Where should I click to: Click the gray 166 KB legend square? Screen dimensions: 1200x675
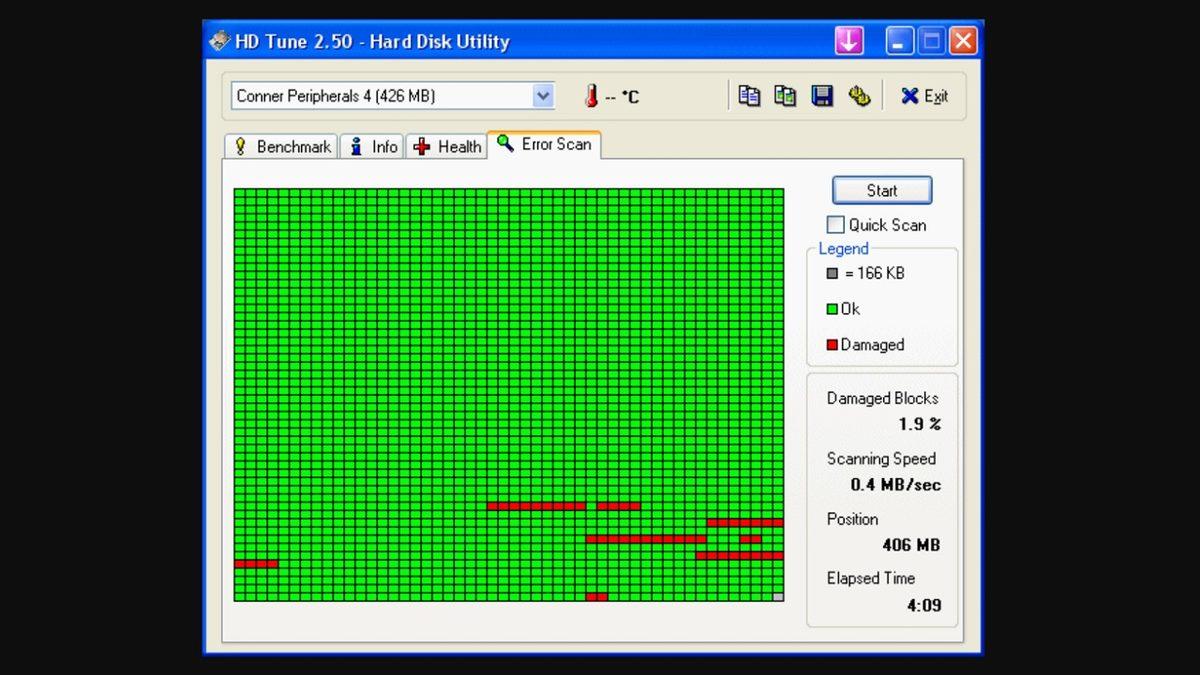click(x=832, y=273)
